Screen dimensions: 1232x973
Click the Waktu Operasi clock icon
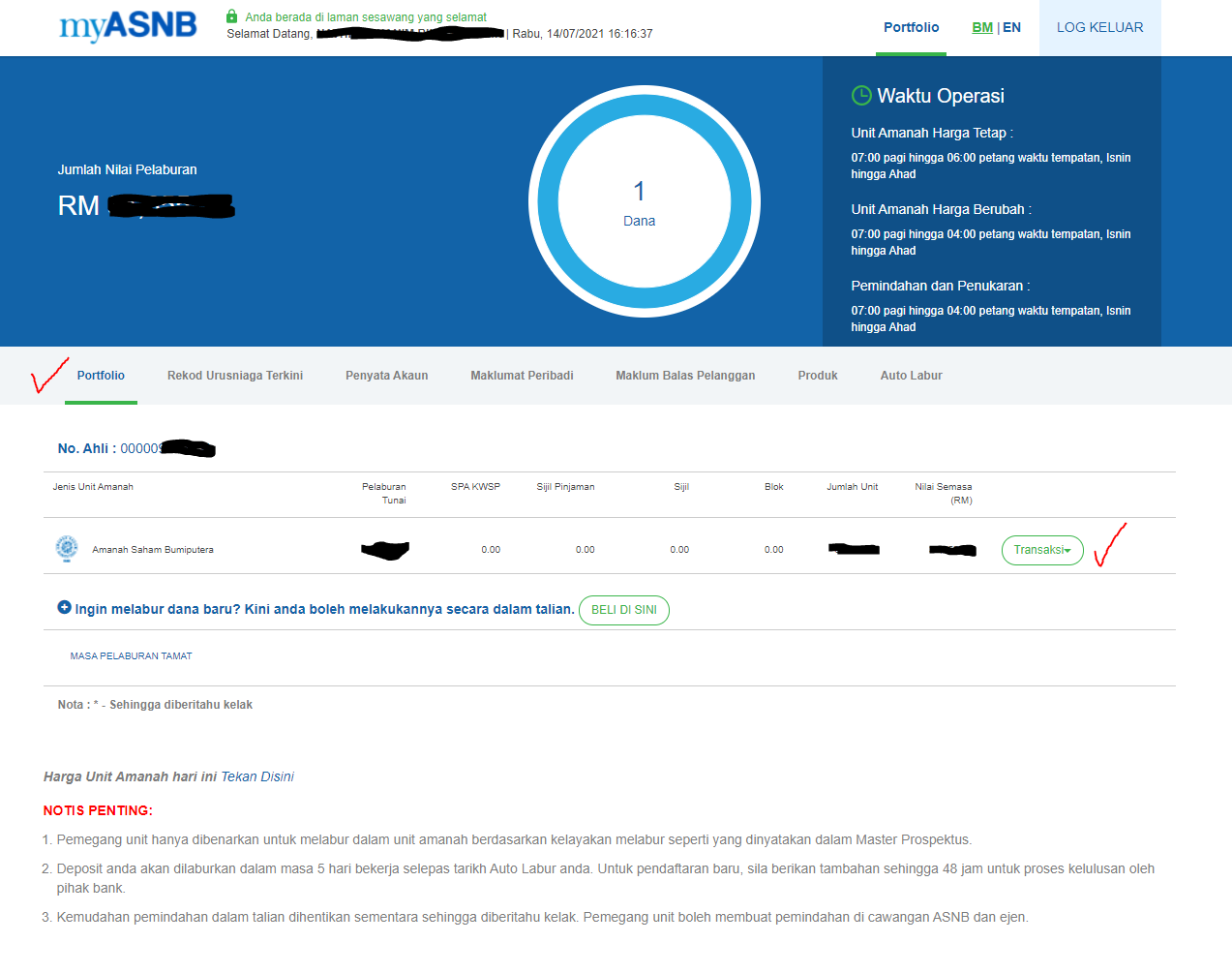(x=861, y=95)
